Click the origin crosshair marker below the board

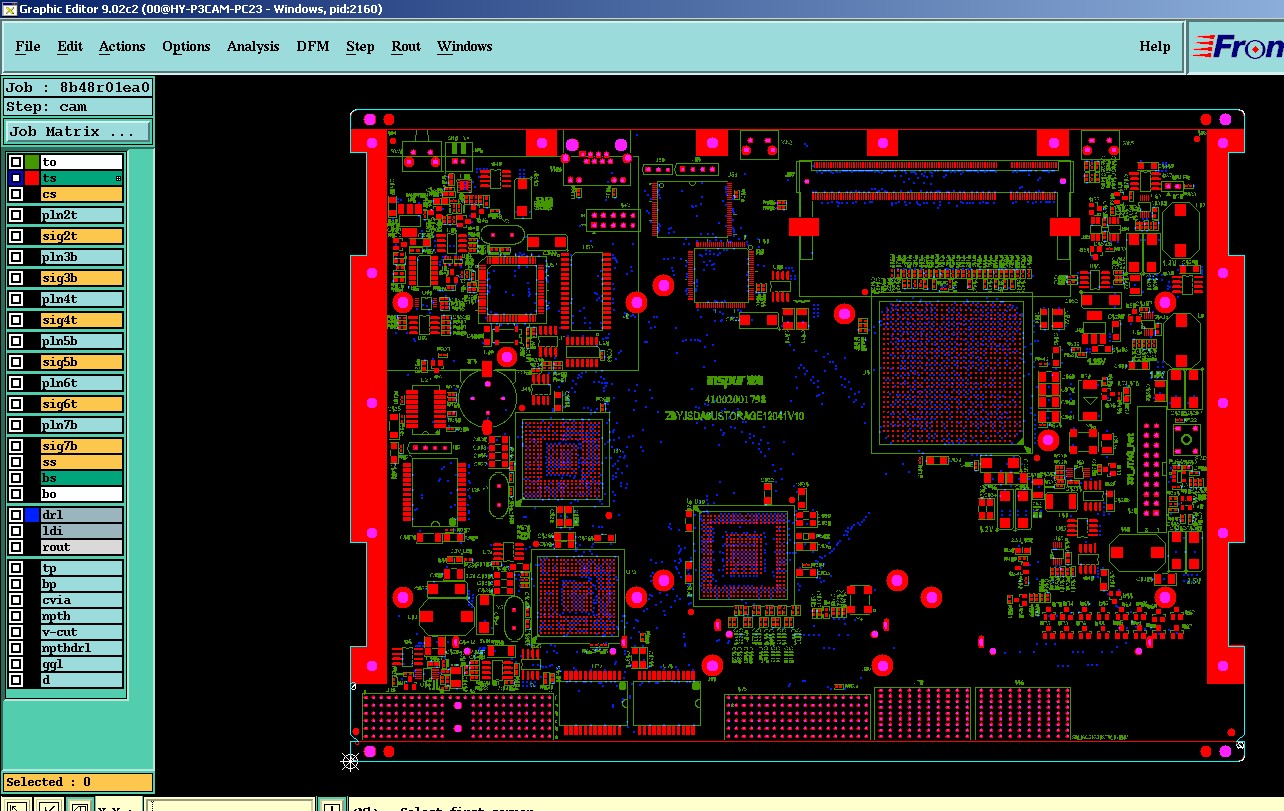350,762
